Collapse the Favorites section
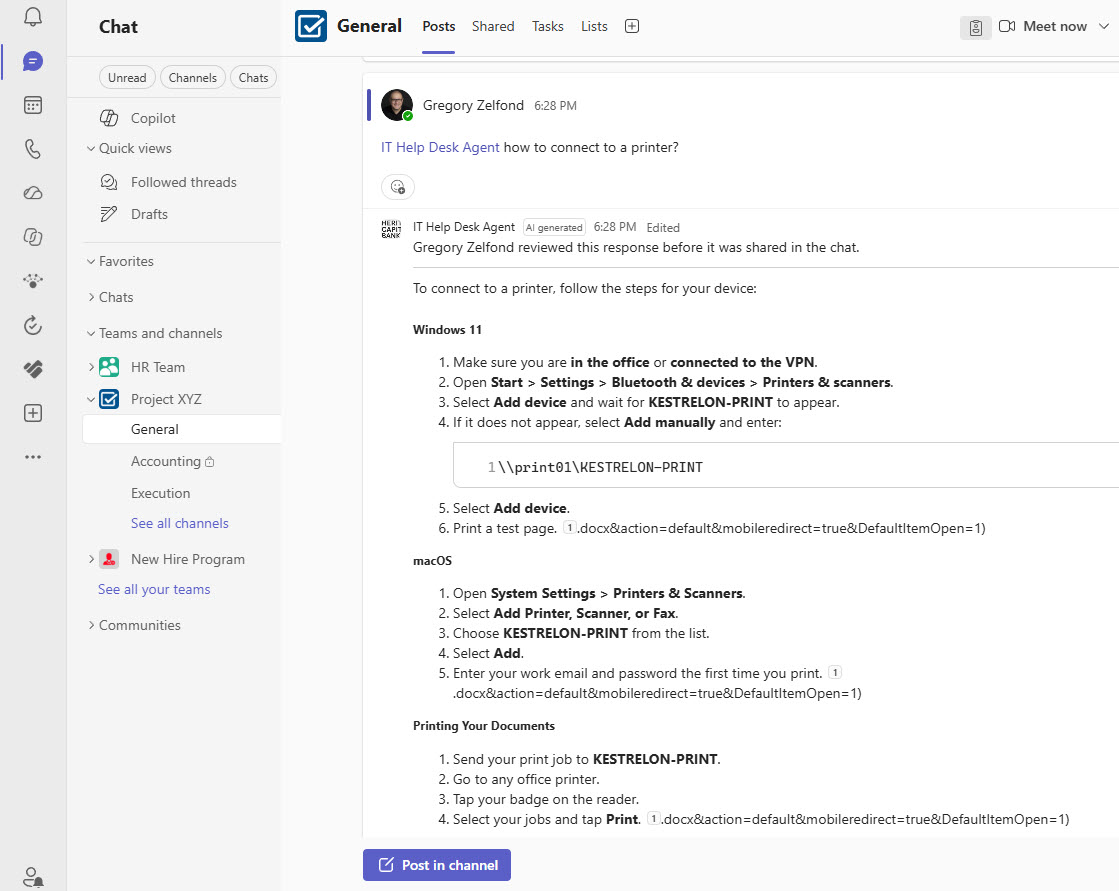The height and width of the screenshot is (891, 1119). 91,262
